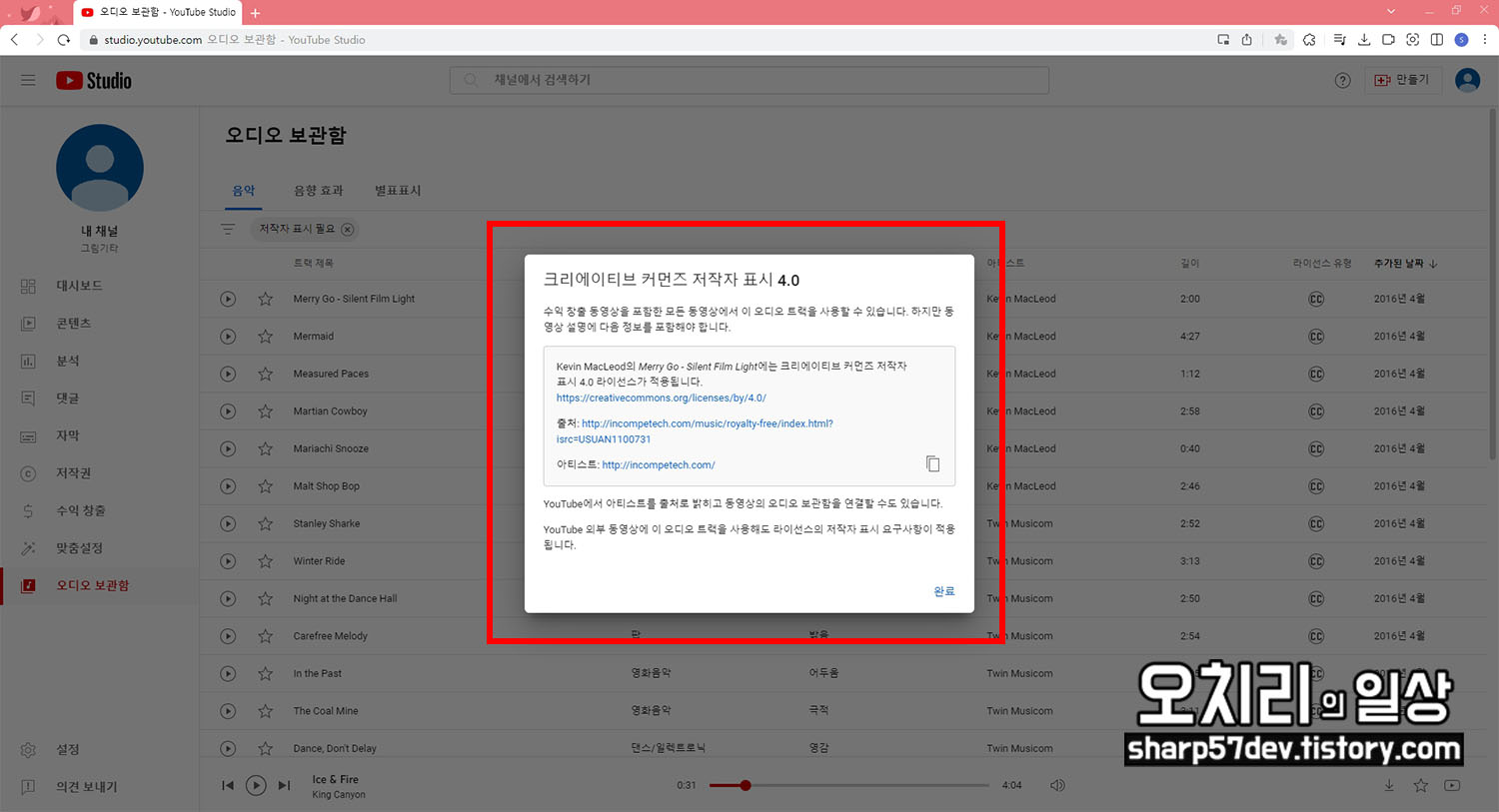
Task: Copy attribution text with the copy icon
Action: pyautogui.click(x=932, y=463)
